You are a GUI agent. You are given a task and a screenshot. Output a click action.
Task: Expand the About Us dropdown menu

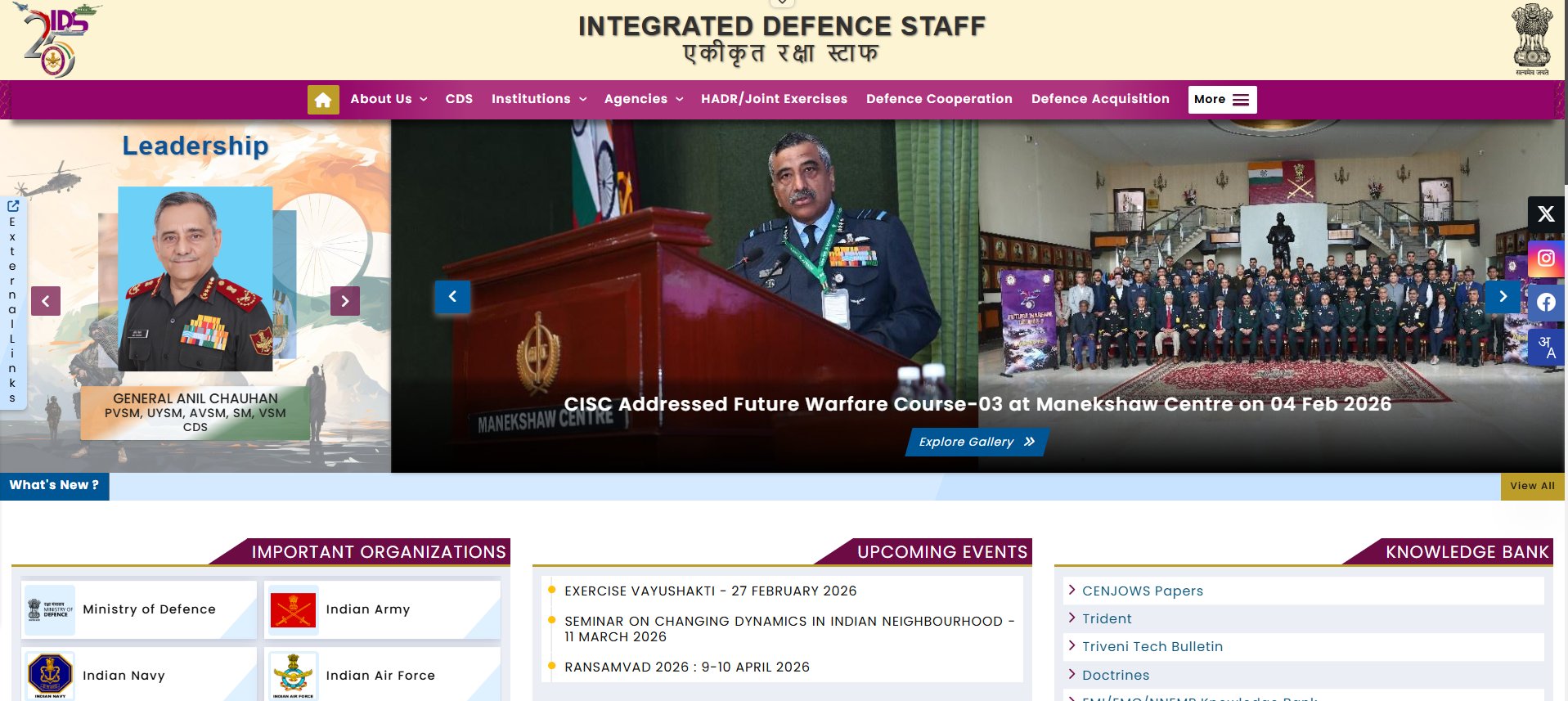389,99
